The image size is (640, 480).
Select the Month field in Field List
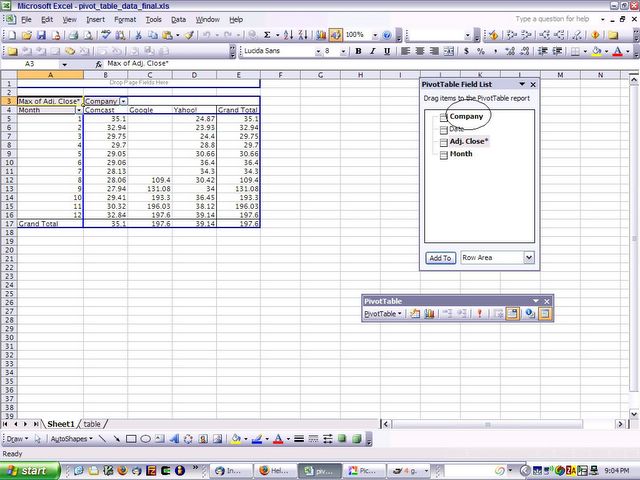coord(461,154)
